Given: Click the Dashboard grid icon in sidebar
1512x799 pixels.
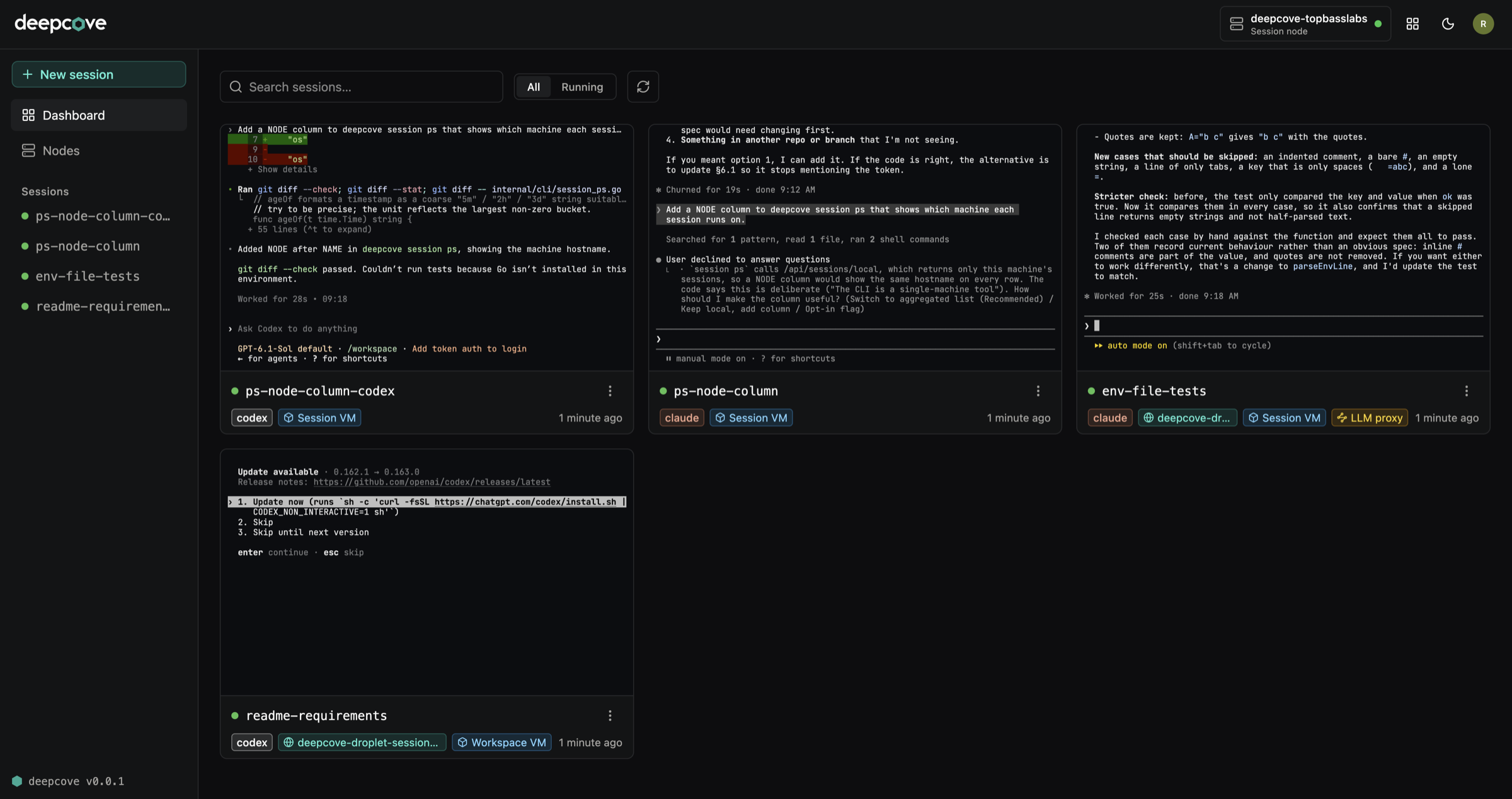Looking at the screenshot, I should coord(28,115).
